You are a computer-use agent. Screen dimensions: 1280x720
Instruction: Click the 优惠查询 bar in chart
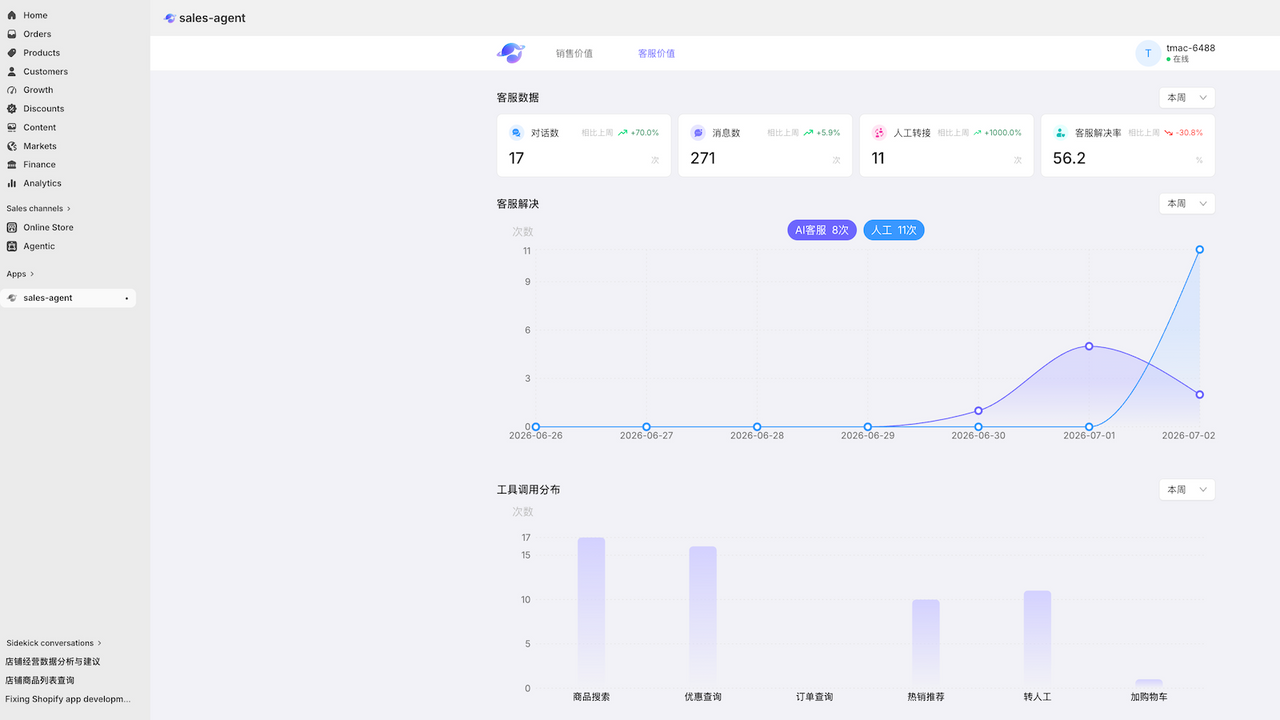(703, 617)
